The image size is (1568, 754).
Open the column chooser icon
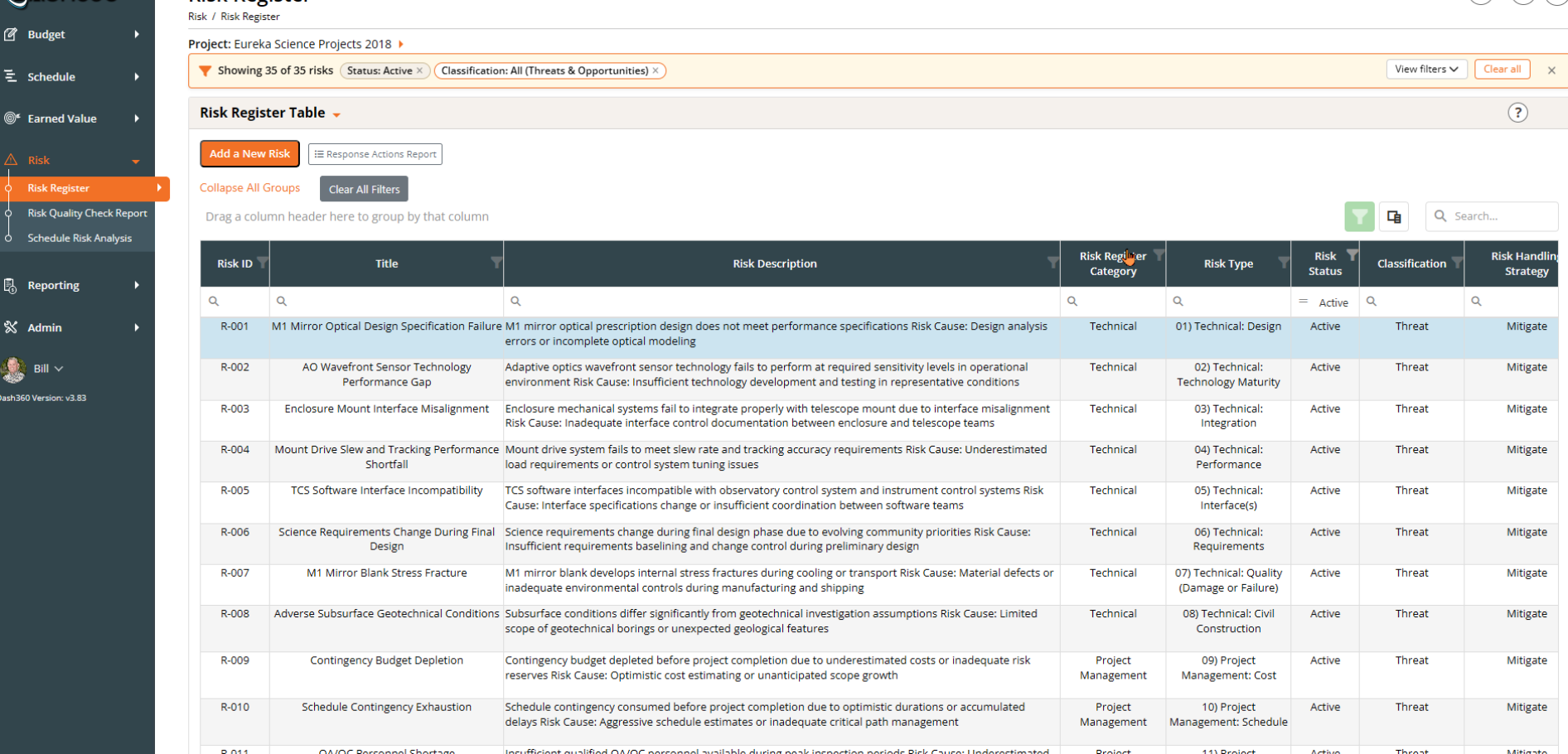(1394, 217)
